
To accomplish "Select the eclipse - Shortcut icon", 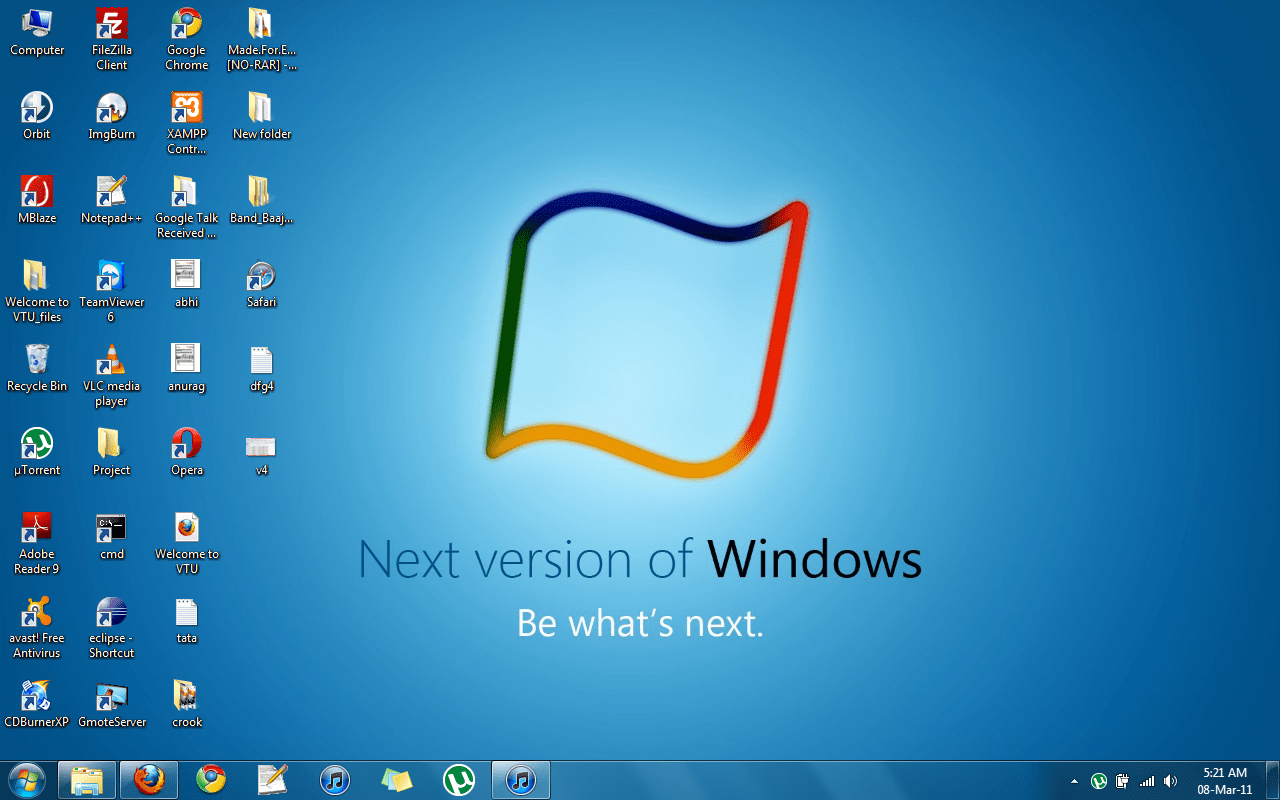I will pos(111,627).
